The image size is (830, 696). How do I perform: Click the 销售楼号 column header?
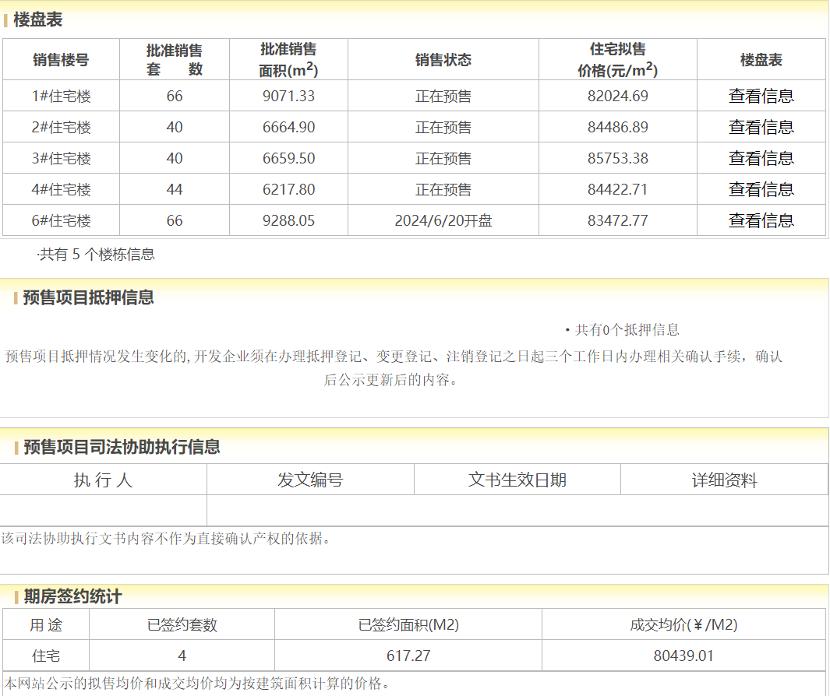click(61, 59)
